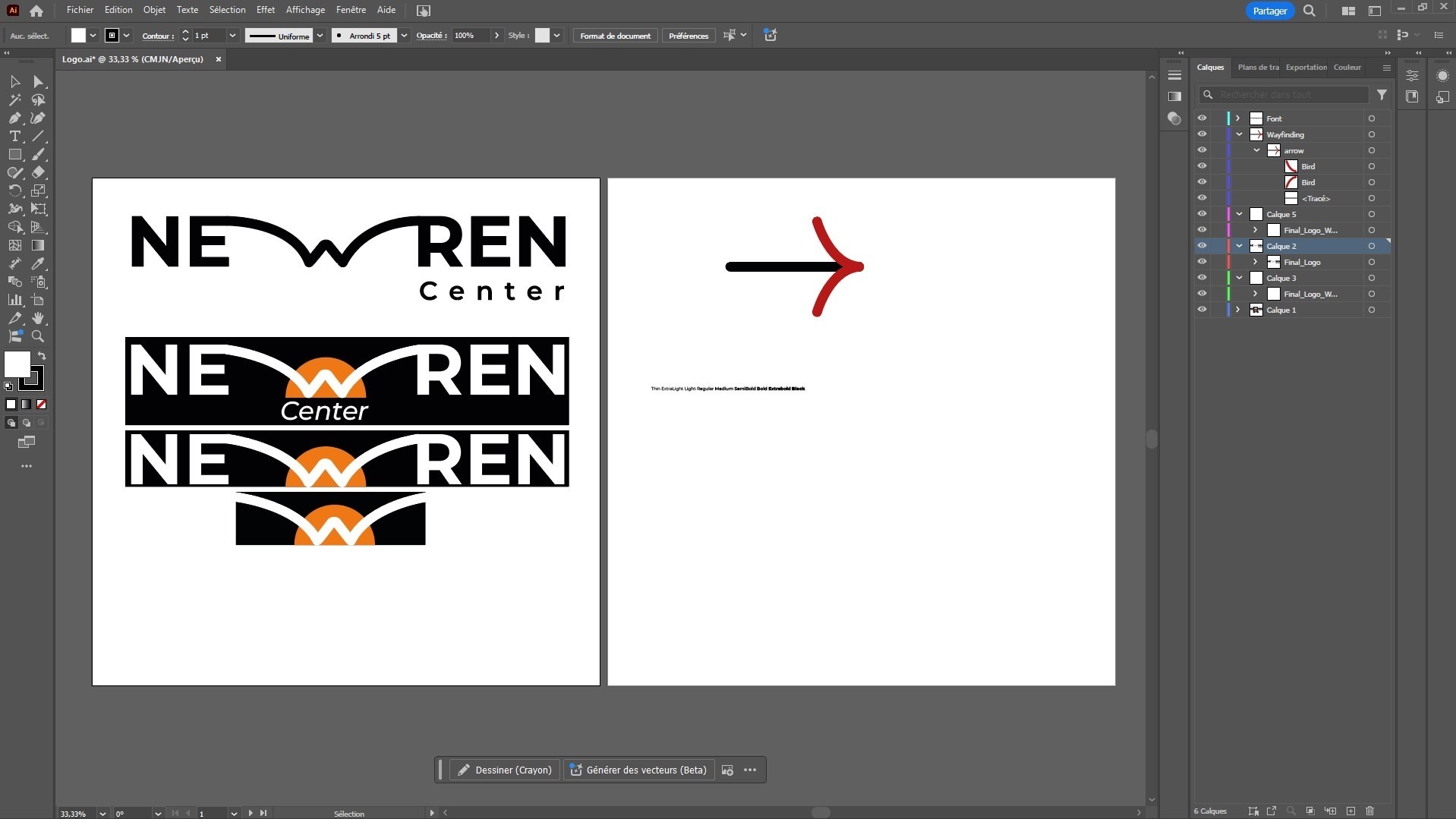Select the Type tool
Viewport: 1456px width, 819px height.
coord(14,136)
